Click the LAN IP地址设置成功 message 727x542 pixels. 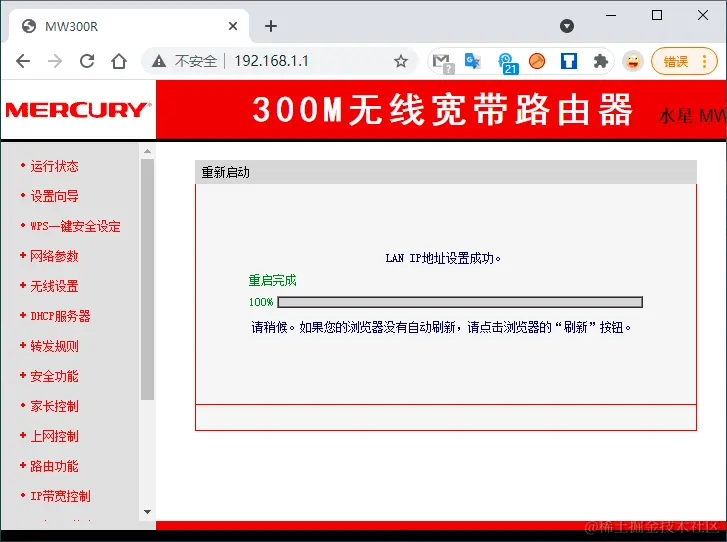(443, 258)
